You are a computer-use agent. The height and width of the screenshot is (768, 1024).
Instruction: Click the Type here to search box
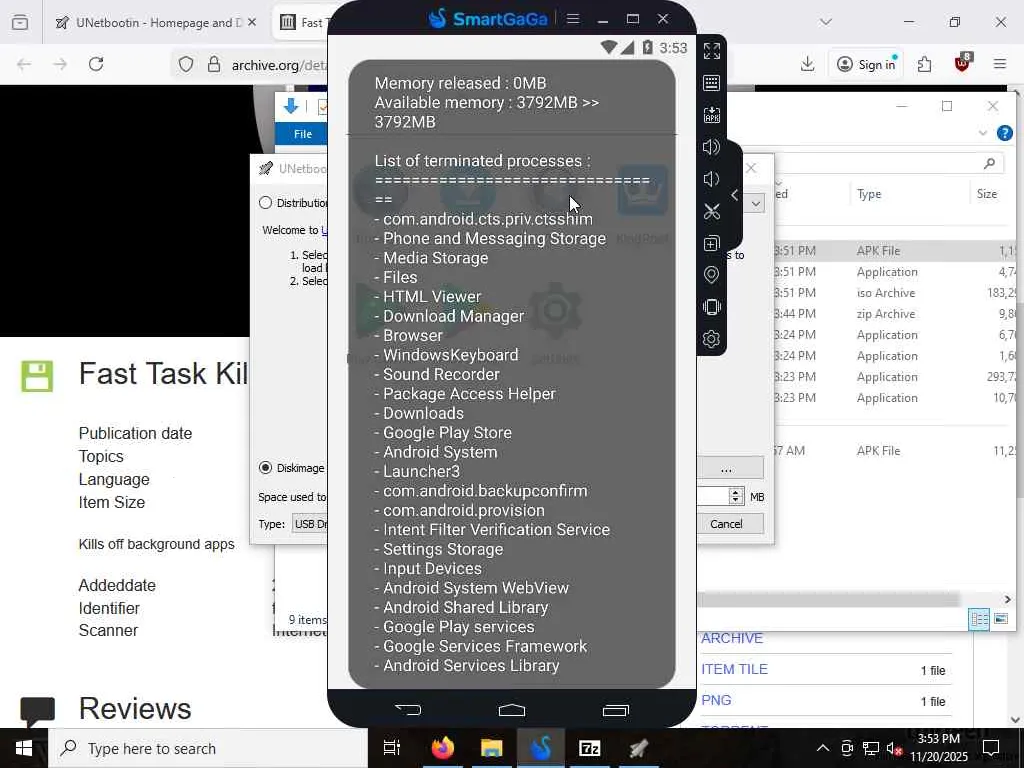(208, 748)
